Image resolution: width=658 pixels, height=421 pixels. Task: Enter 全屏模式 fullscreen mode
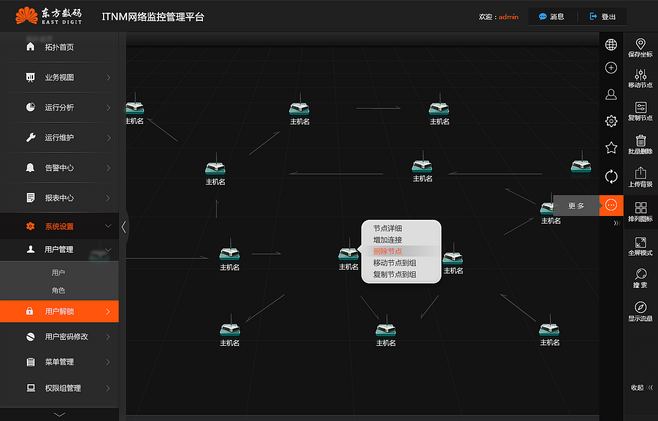coord(641,243)
